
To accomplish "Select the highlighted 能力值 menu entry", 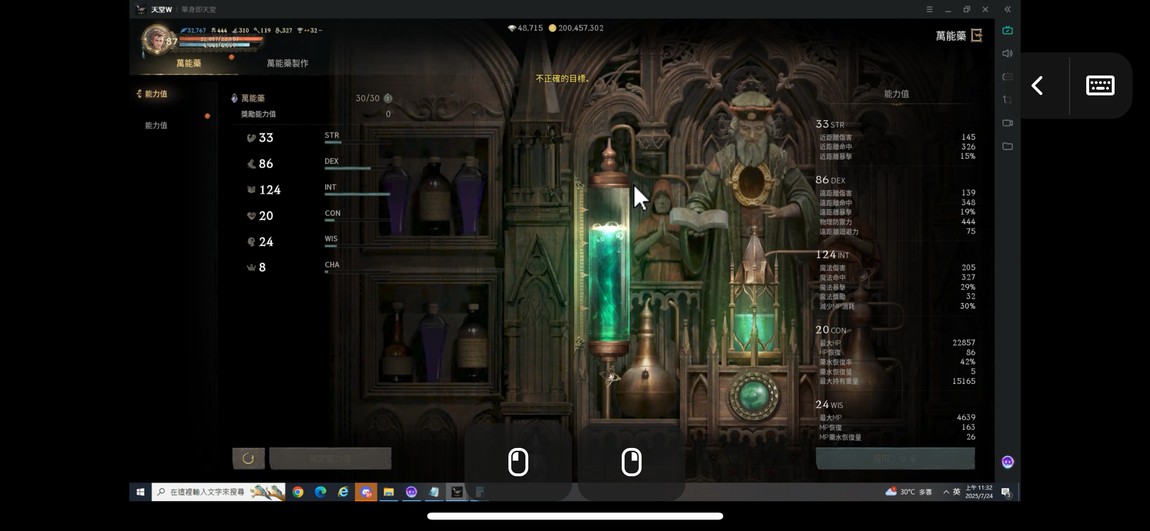I will [x=155, y=94].
